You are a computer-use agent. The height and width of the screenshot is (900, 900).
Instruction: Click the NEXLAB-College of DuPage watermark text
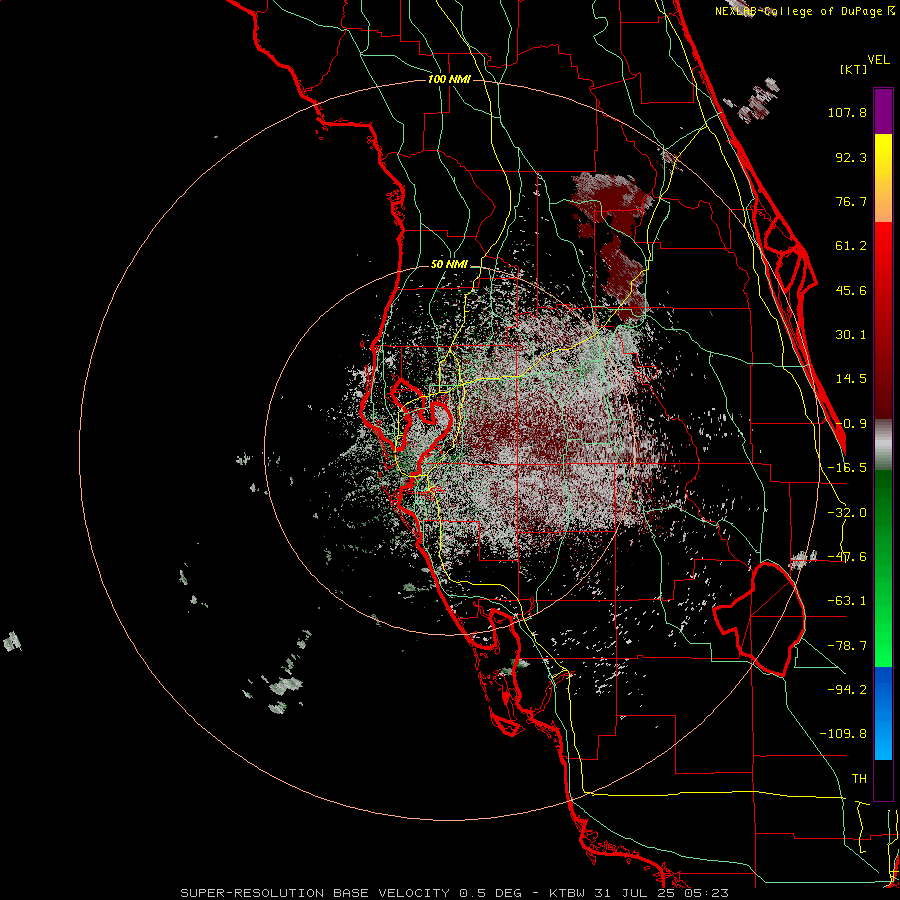[x=805, y=11]
